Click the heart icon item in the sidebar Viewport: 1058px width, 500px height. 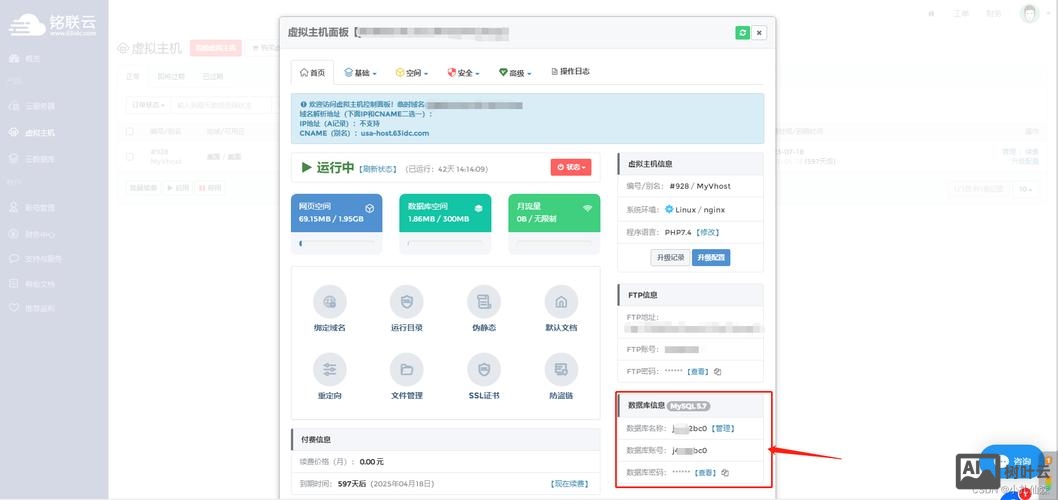pos(31,308)
